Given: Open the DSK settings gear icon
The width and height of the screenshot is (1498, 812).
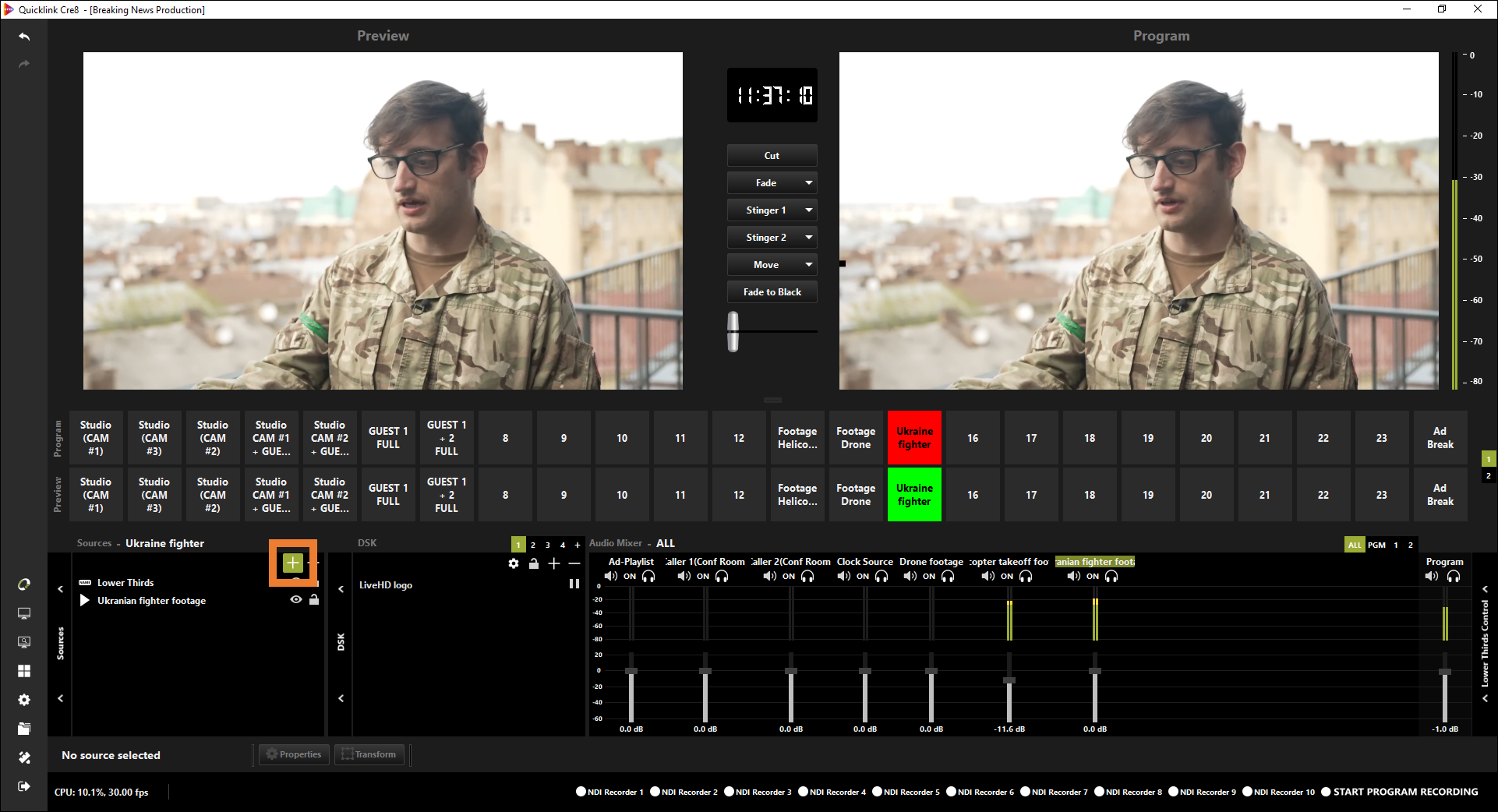Looking at the screenshot, I should click(514, 563).
